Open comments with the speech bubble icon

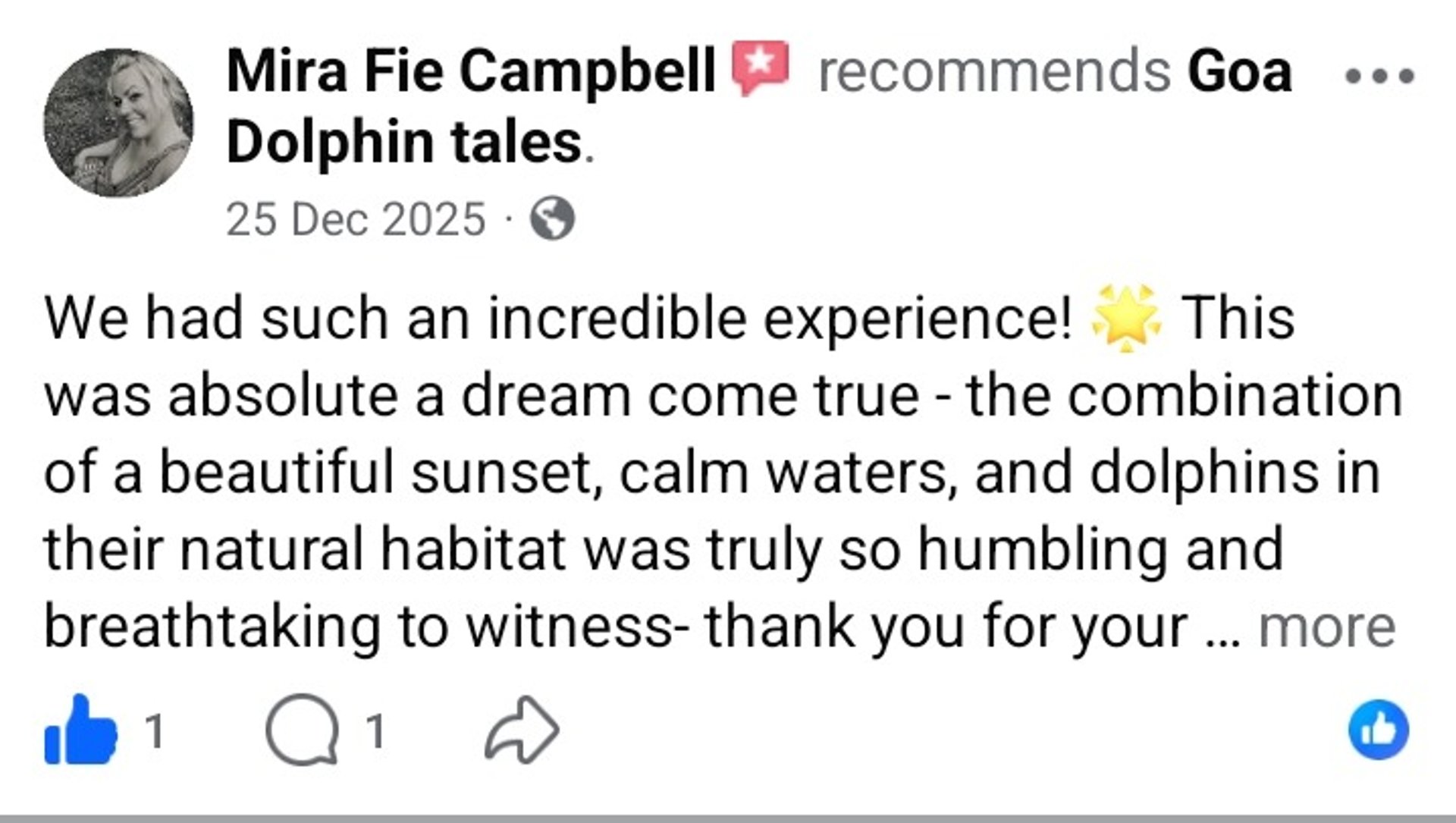click(x=302, y=730)
